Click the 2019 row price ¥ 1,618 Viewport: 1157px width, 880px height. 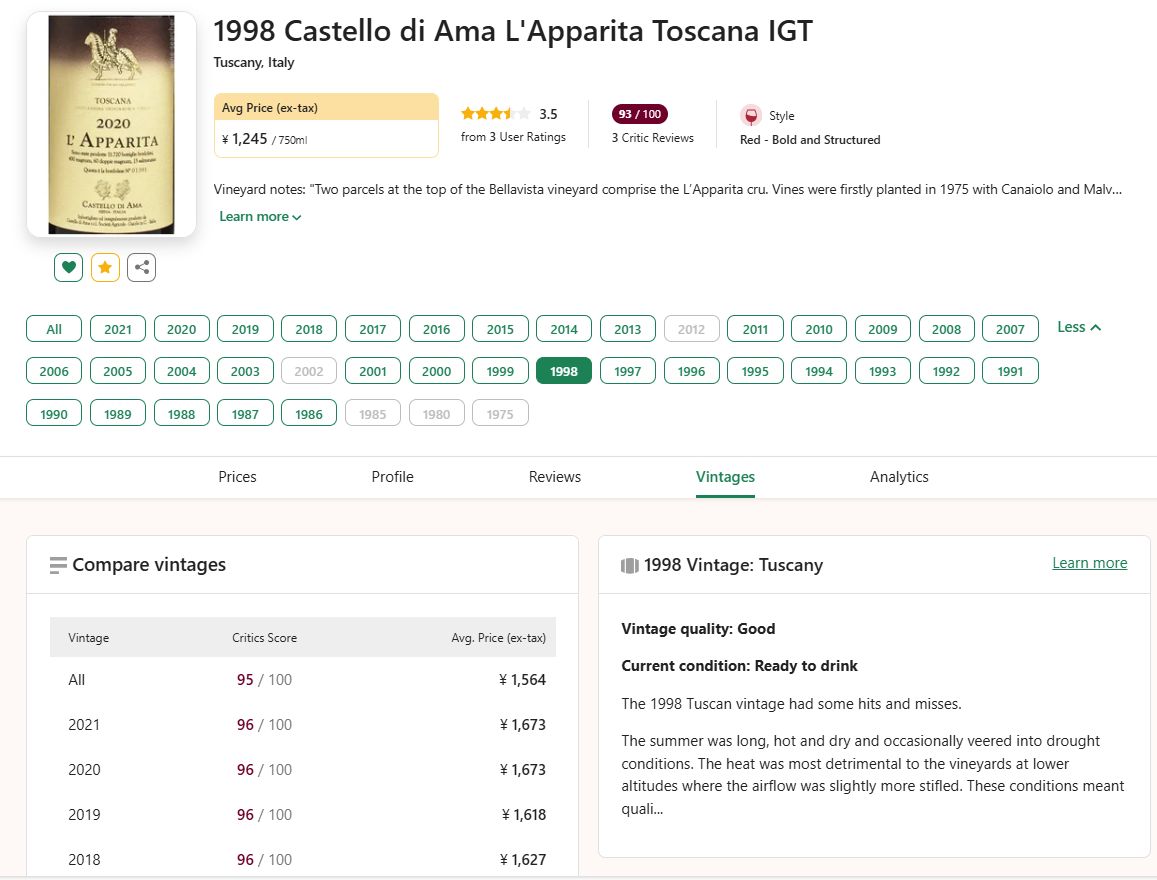[x=523, y=814]
